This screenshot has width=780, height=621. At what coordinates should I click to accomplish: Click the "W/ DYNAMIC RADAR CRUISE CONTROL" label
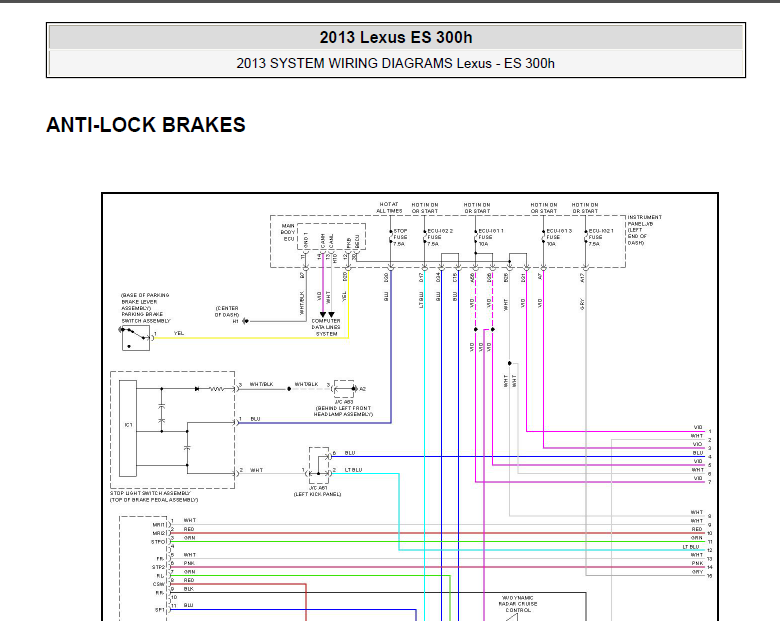tap(518, 604)
